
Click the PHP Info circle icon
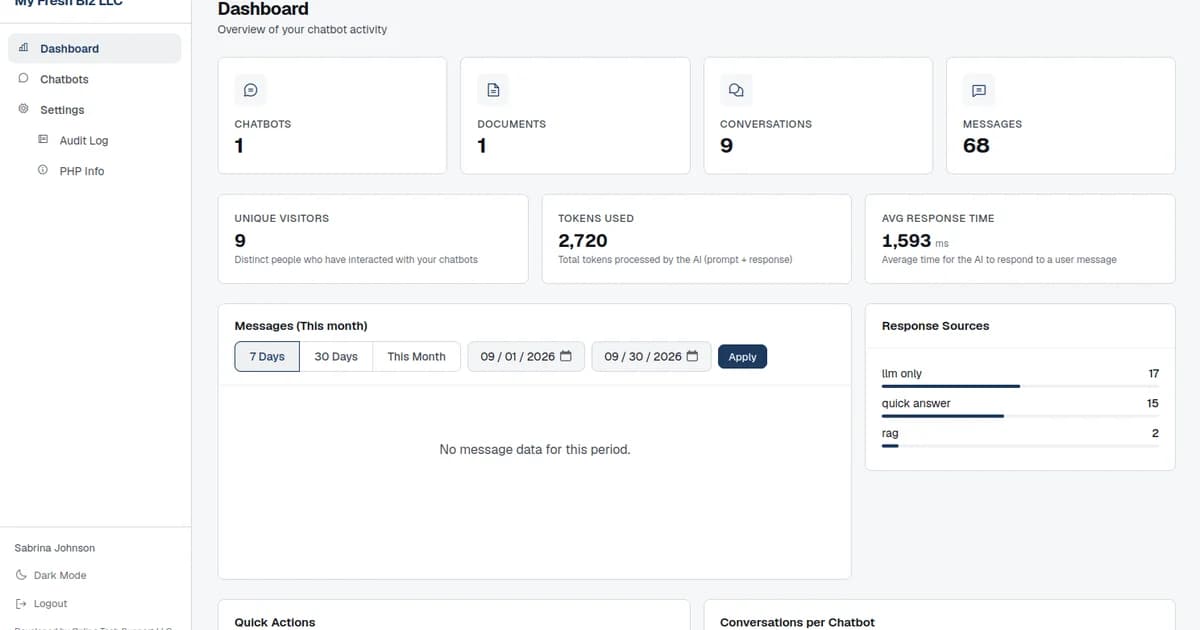(43, 171)
